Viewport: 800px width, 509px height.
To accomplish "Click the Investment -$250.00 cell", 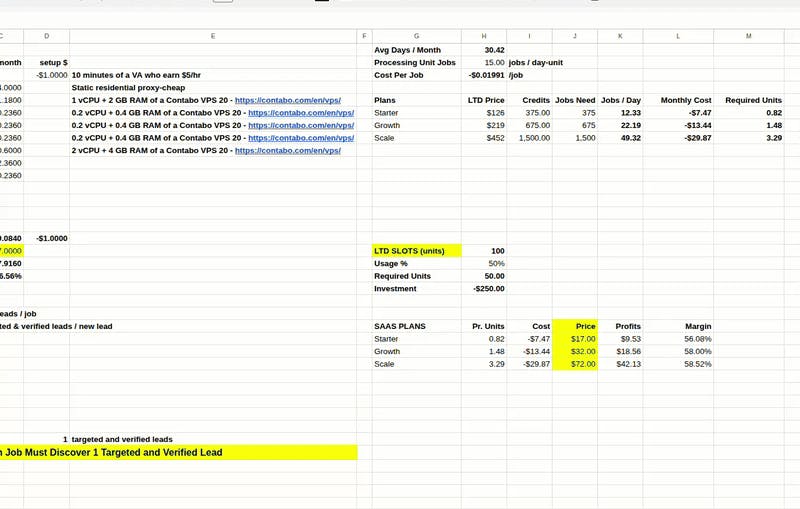I will click(484, 289).
